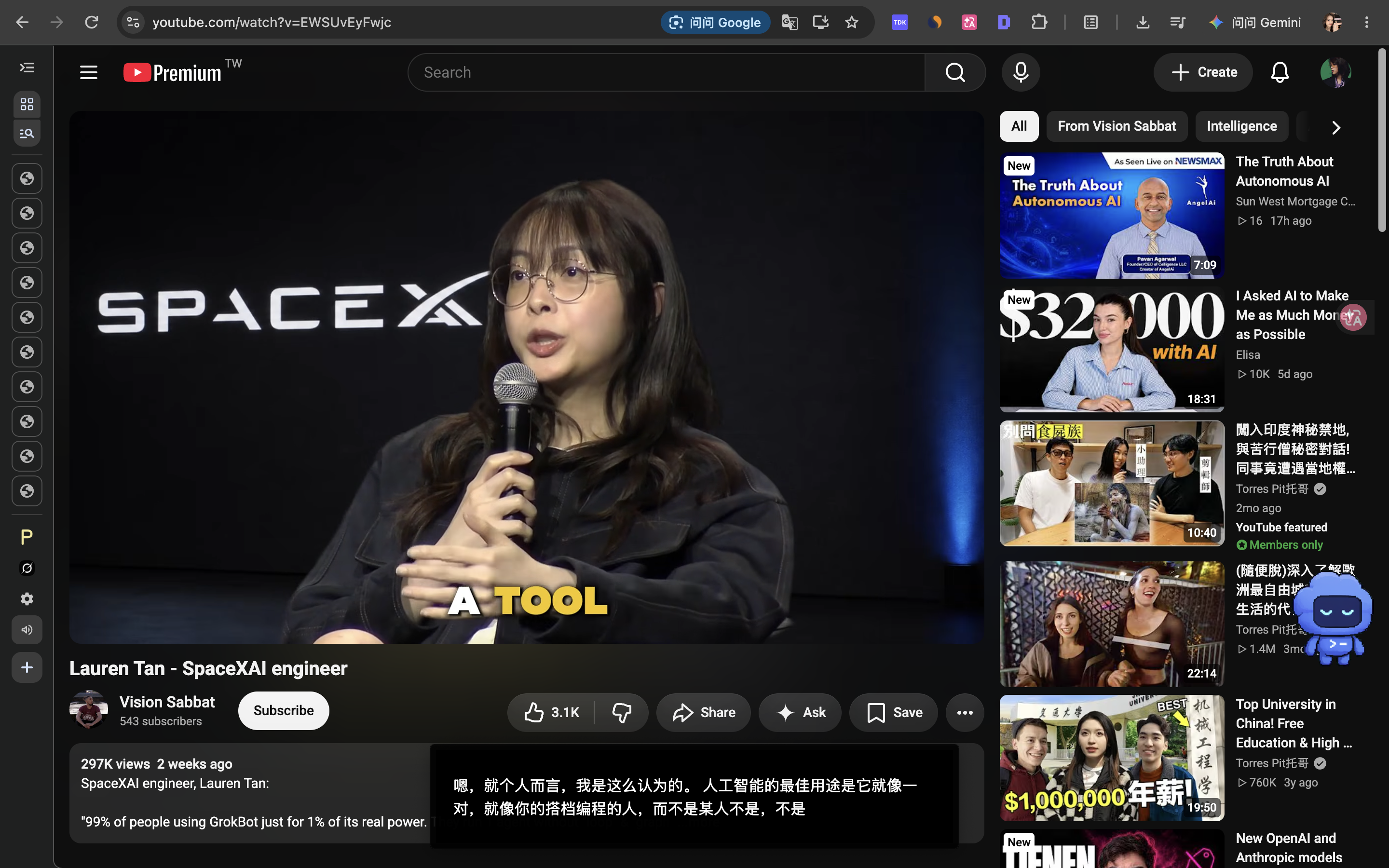
Task: Start voice search with the microphone
Action: click(1021, 72)
